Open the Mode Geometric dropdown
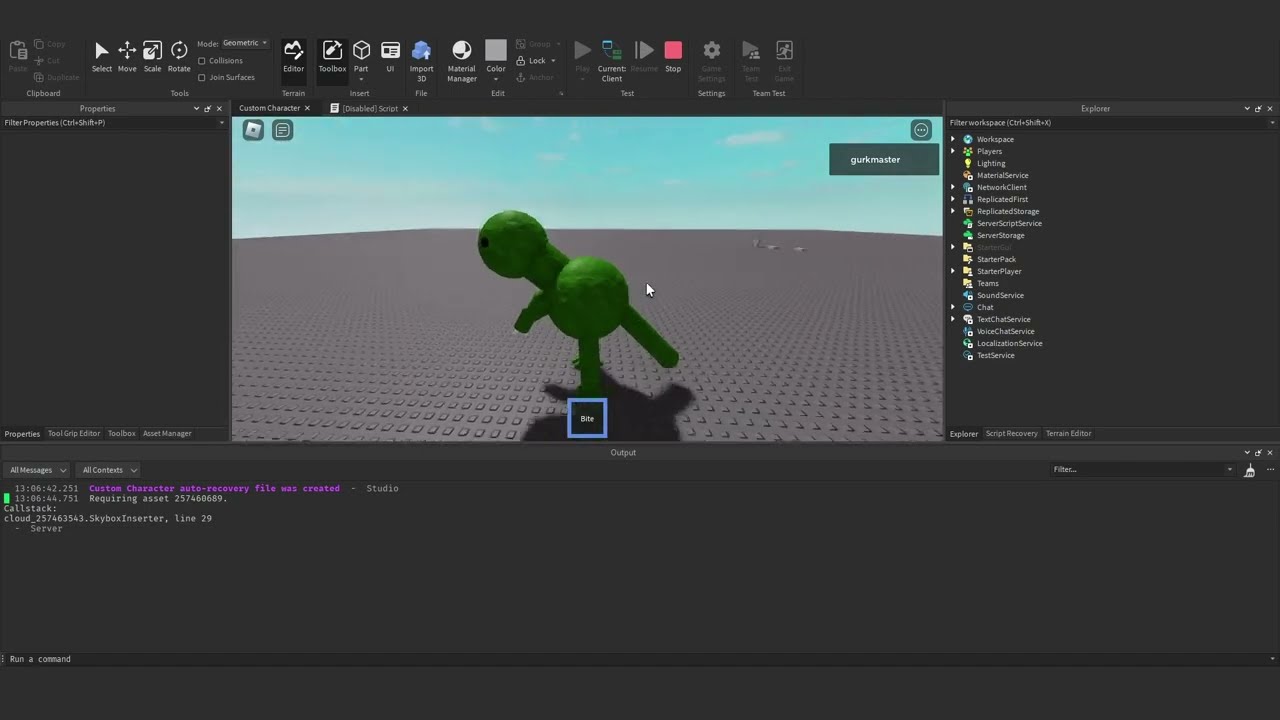 [245, 43]
